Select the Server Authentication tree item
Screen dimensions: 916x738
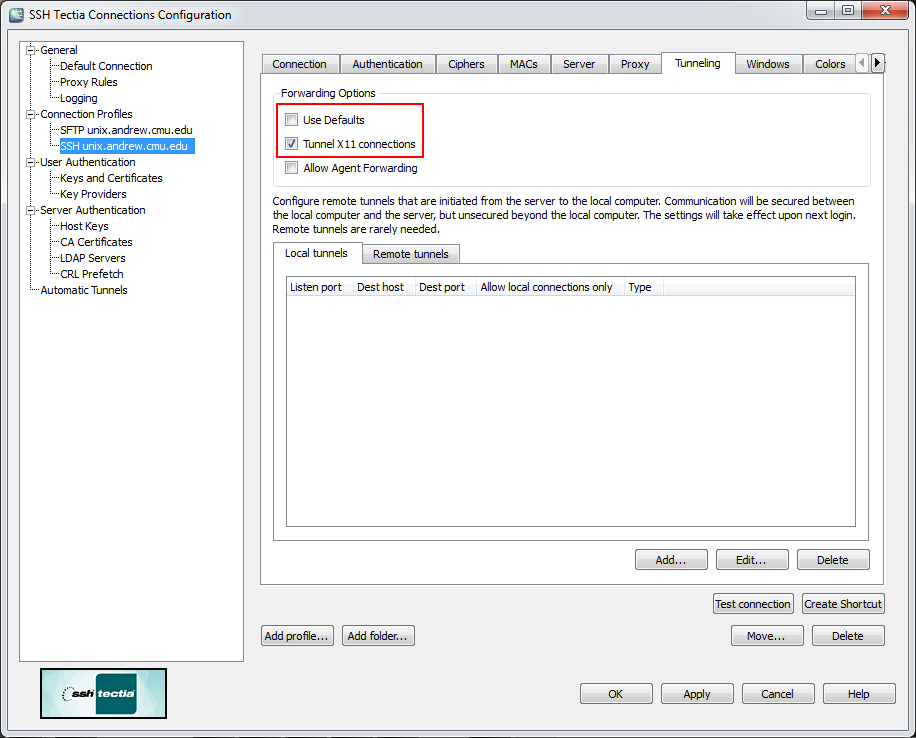[93, 210]
